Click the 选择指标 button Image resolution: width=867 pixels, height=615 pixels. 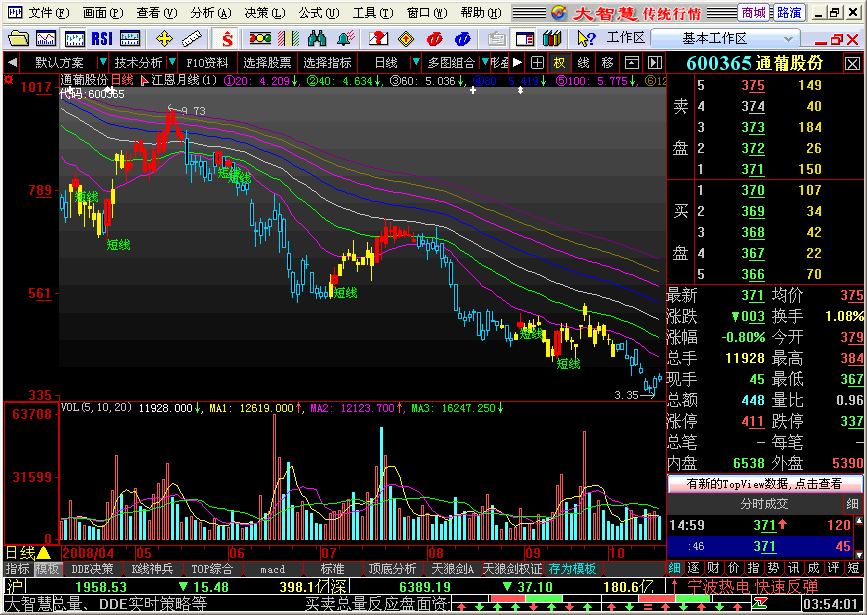[327, 62]
